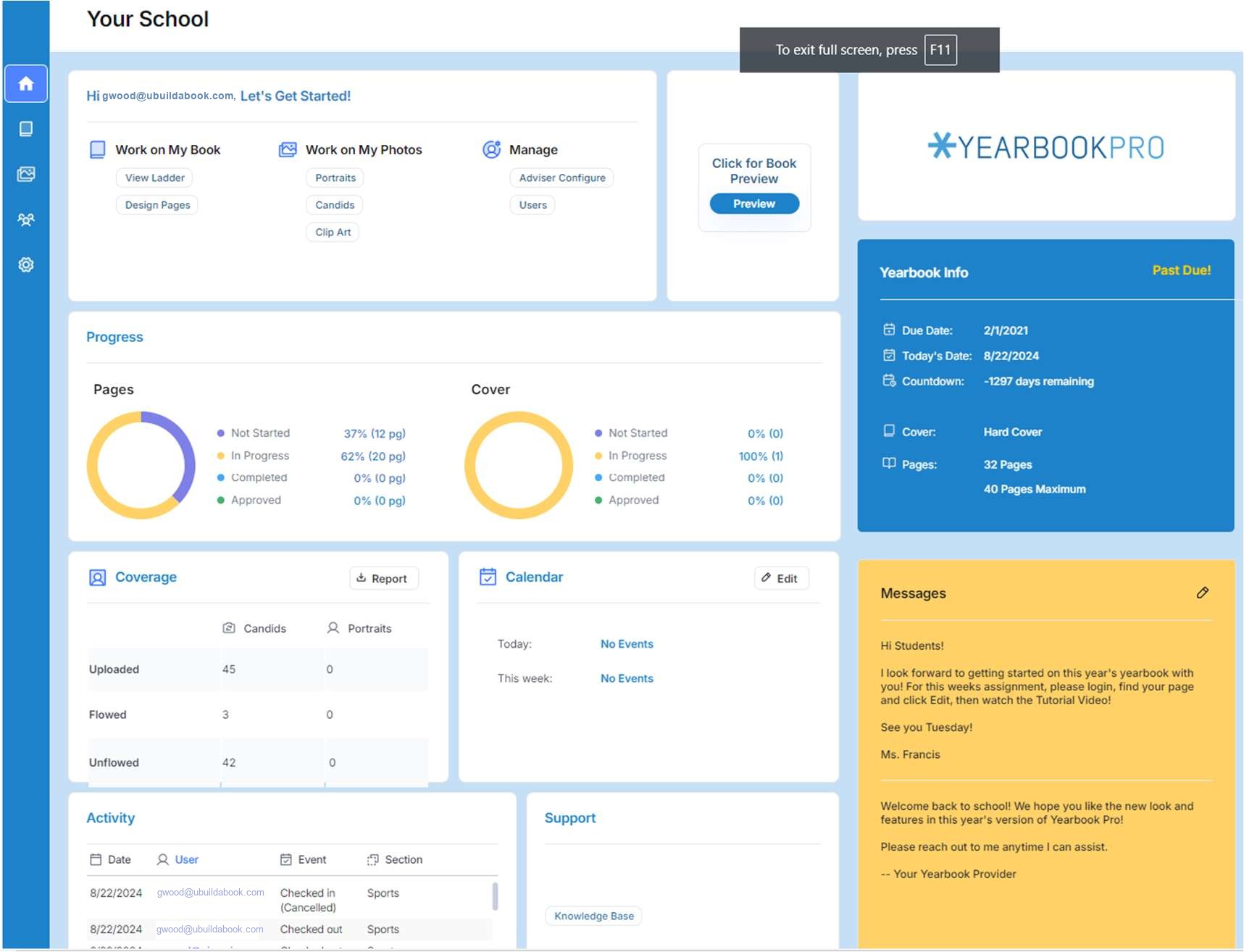The image size is (1244, 952).
Task: Click the 'Let's Get Started!' heading
Action: tap(296, 96)
